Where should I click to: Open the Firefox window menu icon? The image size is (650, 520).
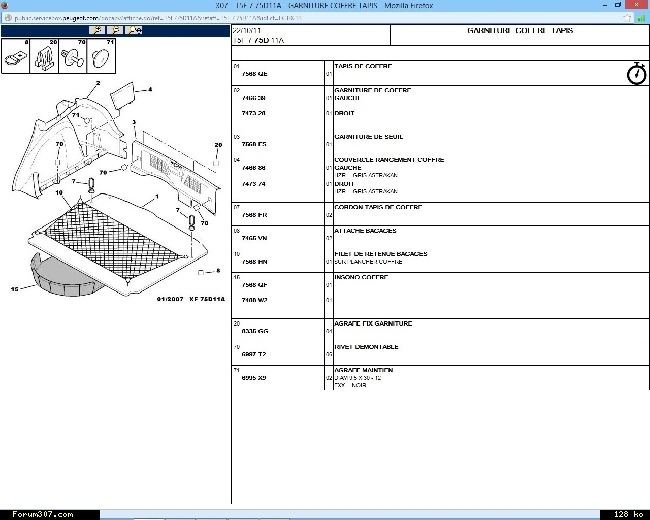[x=5, y=5]
